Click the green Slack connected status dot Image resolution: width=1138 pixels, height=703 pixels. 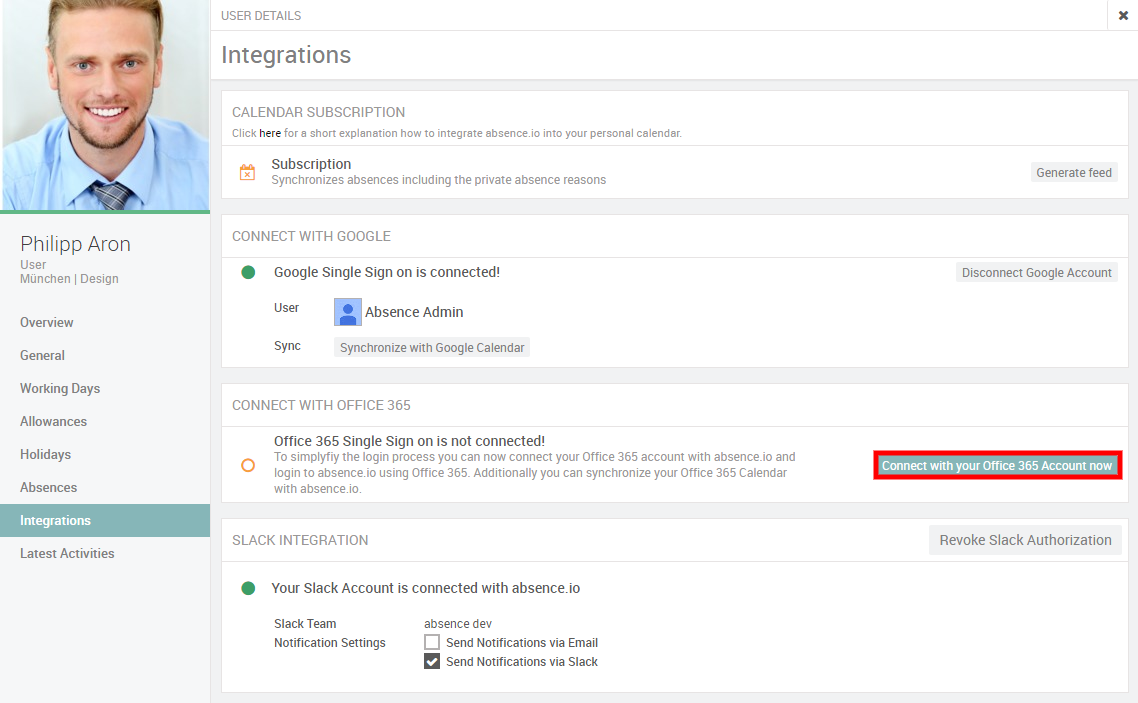point(248,588)
